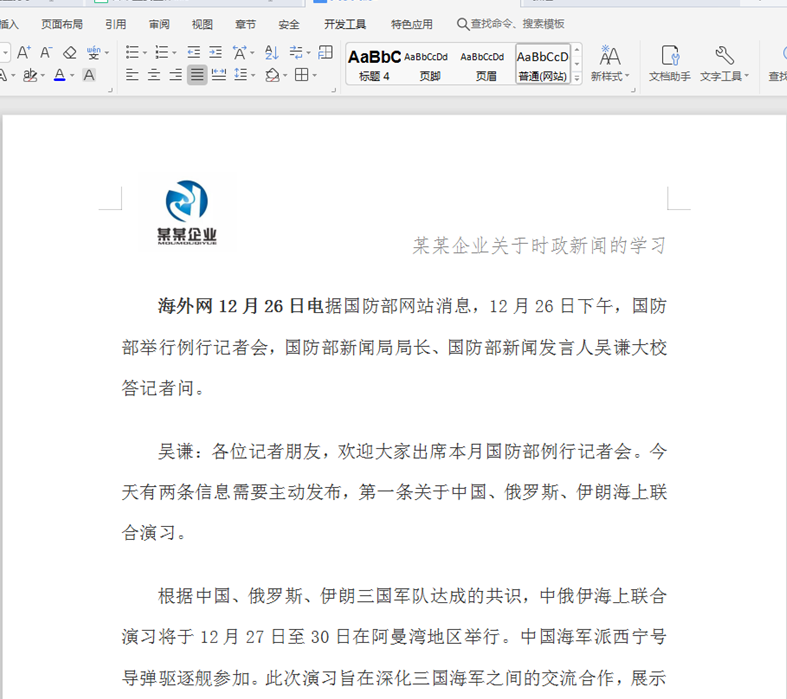Click the clear formatting eraser icon

pos(70,53)
